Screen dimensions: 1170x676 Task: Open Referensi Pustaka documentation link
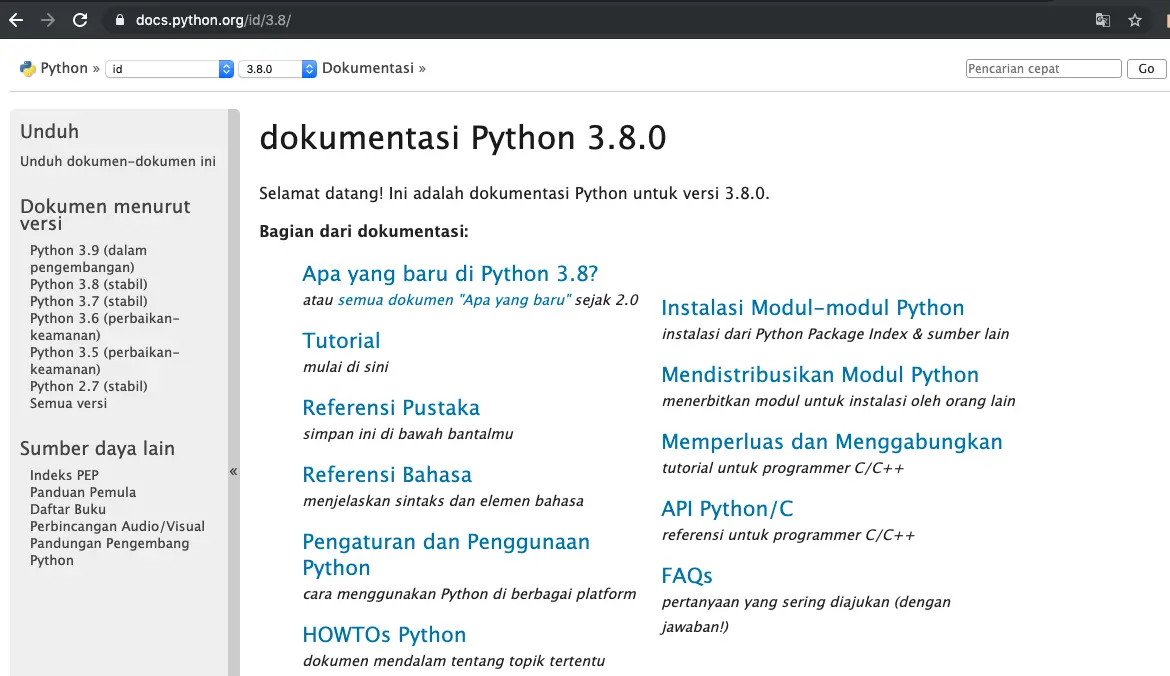coord(391,408)
